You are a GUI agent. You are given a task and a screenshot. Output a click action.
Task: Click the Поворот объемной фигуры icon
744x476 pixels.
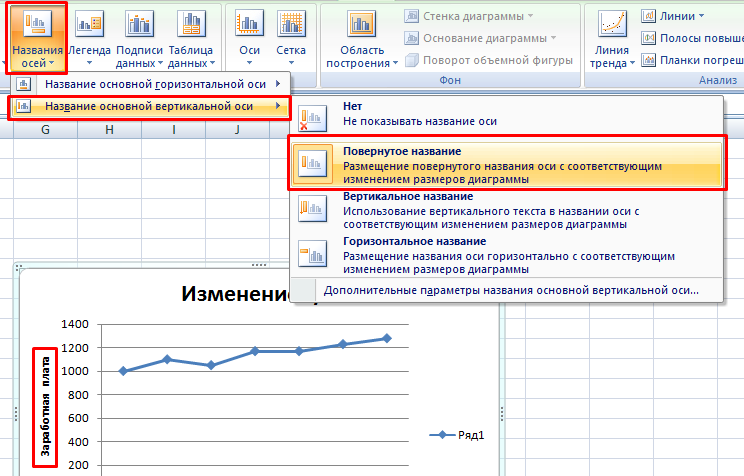pos(411,60)
